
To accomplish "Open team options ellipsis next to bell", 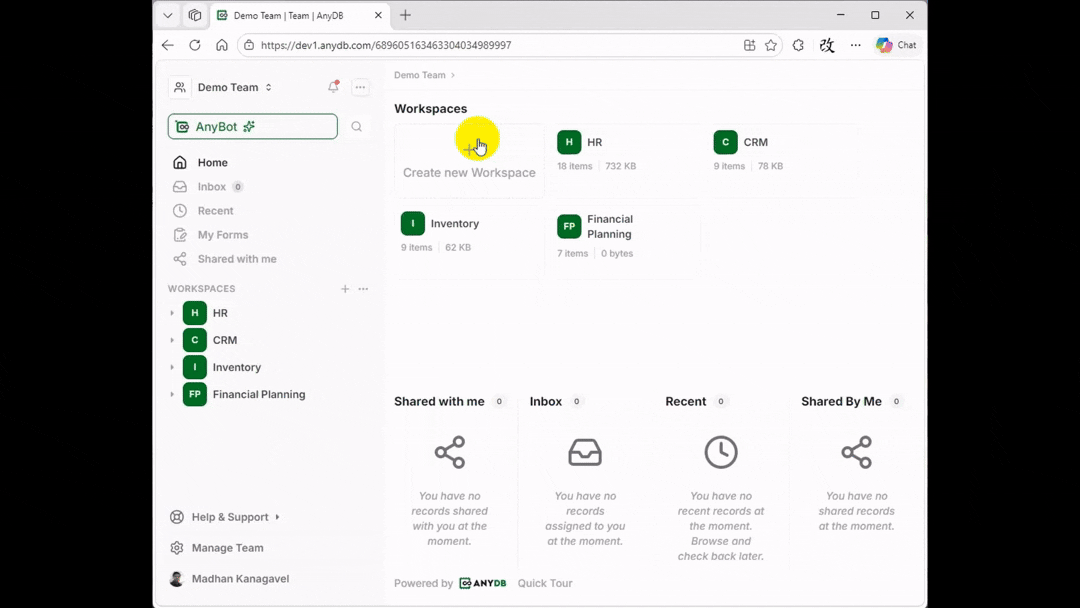I will tap(360, 87).
